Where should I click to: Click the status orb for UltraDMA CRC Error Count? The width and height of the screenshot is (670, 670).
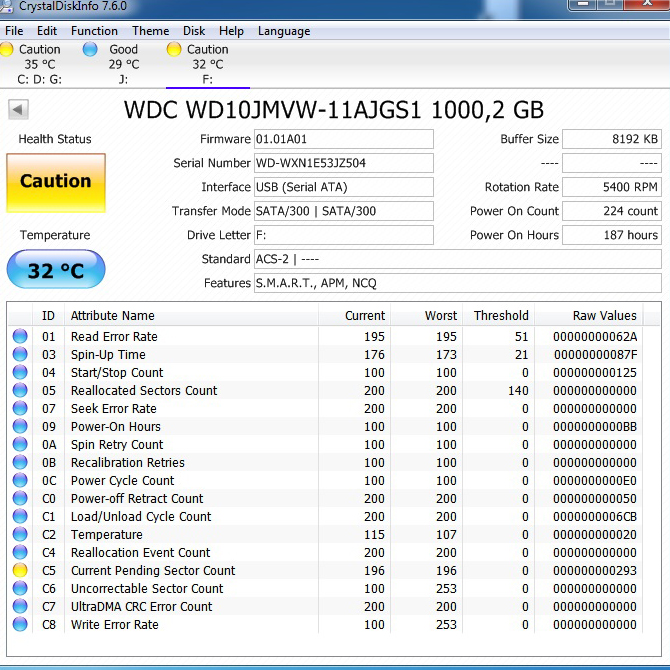pos(20,606)
